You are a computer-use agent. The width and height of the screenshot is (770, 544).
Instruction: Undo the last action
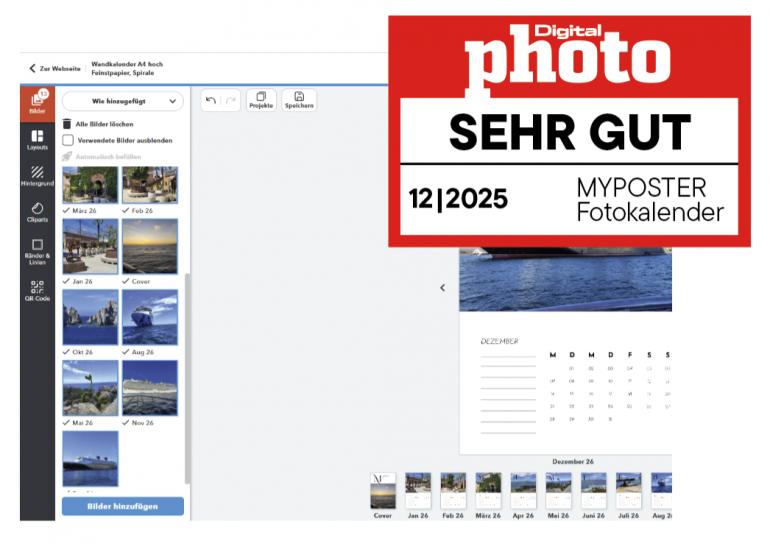[x=211, y=100]
